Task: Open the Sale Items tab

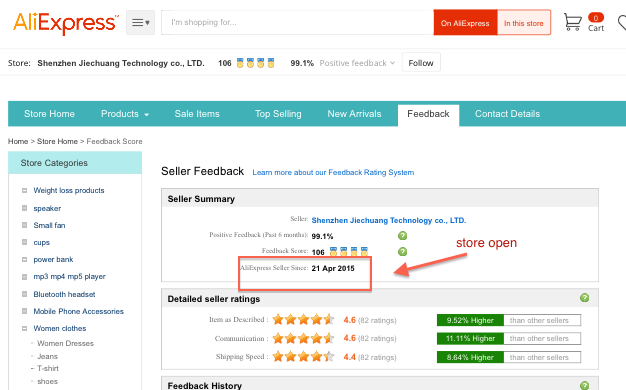Action: (x=197, y=114)
